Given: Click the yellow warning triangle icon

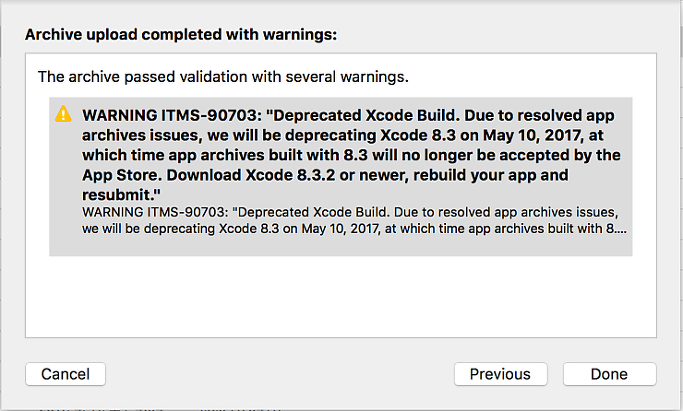Looking at the screenshot, I should point(63,114).
